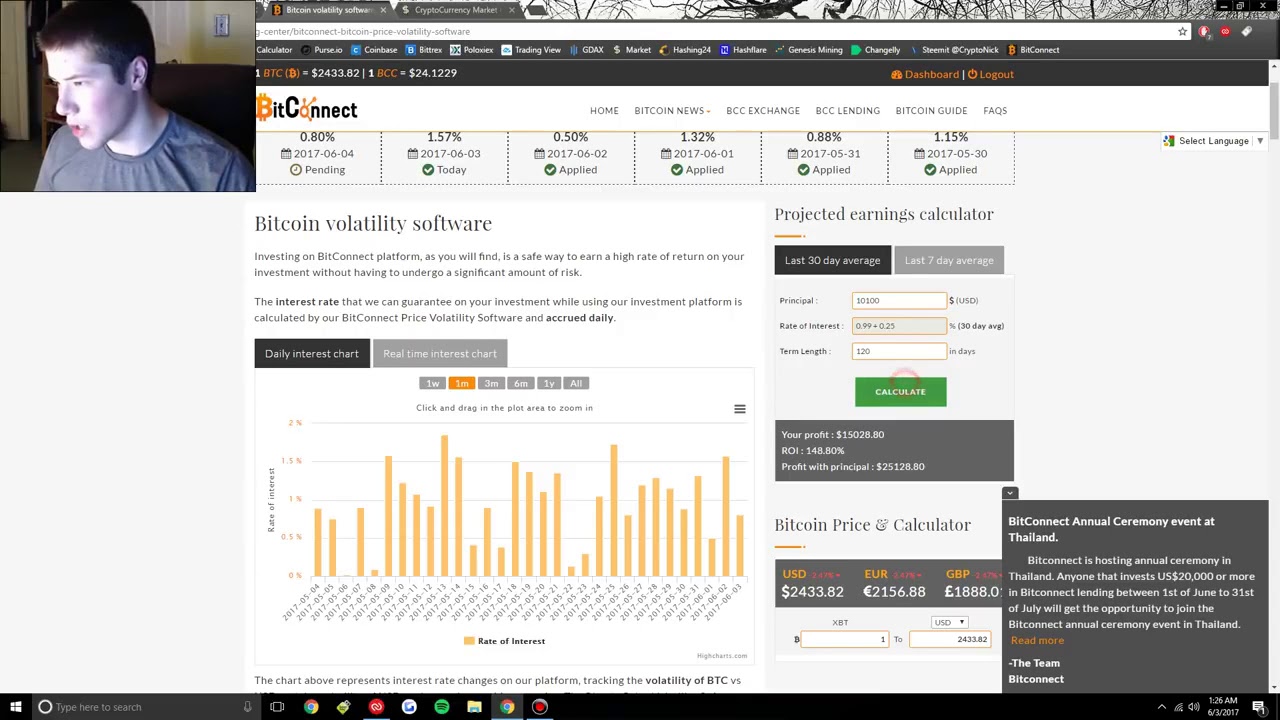Open the BitConnect bookmark in bookmarks bar
The width and height of the screenshot is (1280, 720).
click(1033, 50)
